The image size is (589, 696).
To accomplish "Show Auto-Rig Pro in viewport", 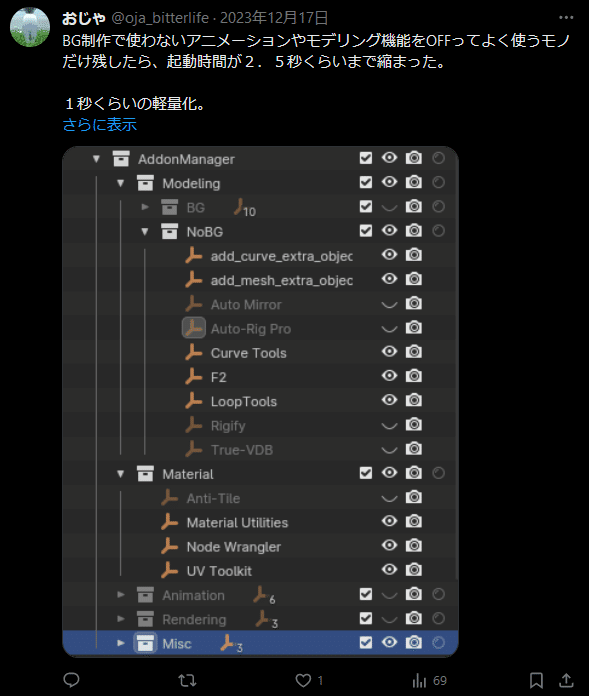I will [389, 329].
